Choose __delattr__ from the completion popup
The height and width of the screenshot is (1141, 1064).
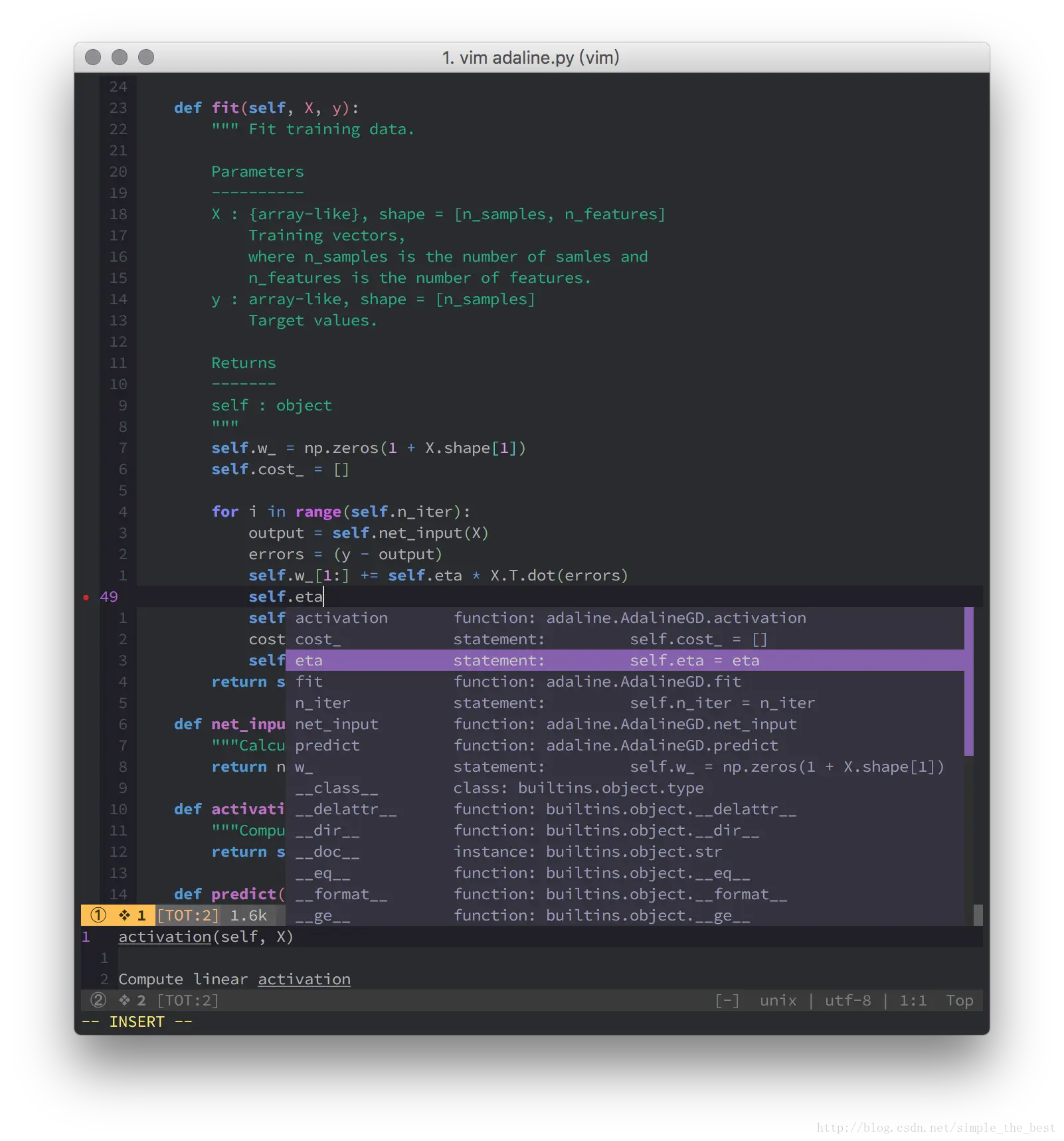(624, 809)
